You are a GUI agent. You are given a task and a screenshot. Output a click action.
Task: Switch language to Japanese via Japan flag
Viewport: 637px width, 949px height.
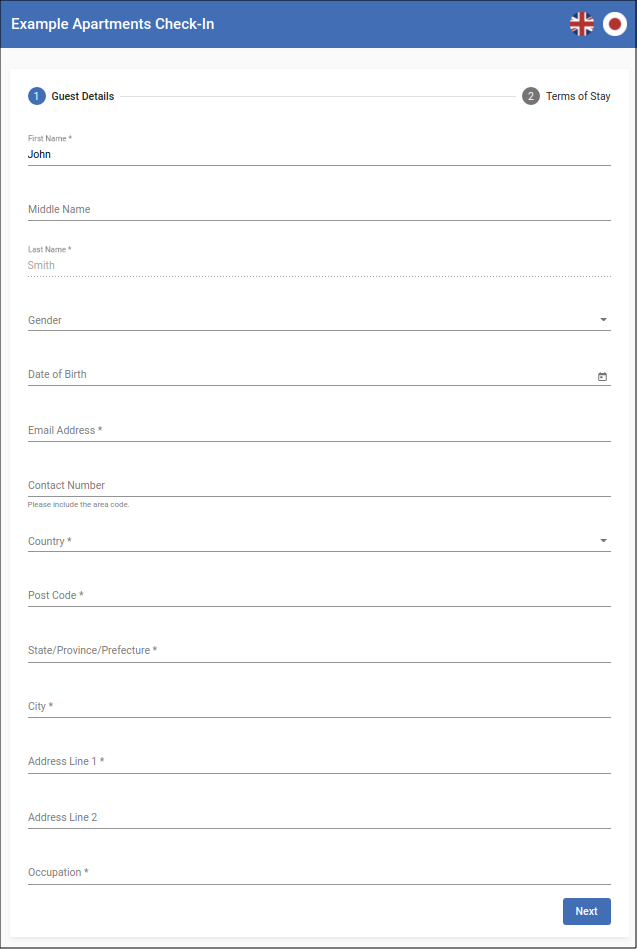point(615,24)
